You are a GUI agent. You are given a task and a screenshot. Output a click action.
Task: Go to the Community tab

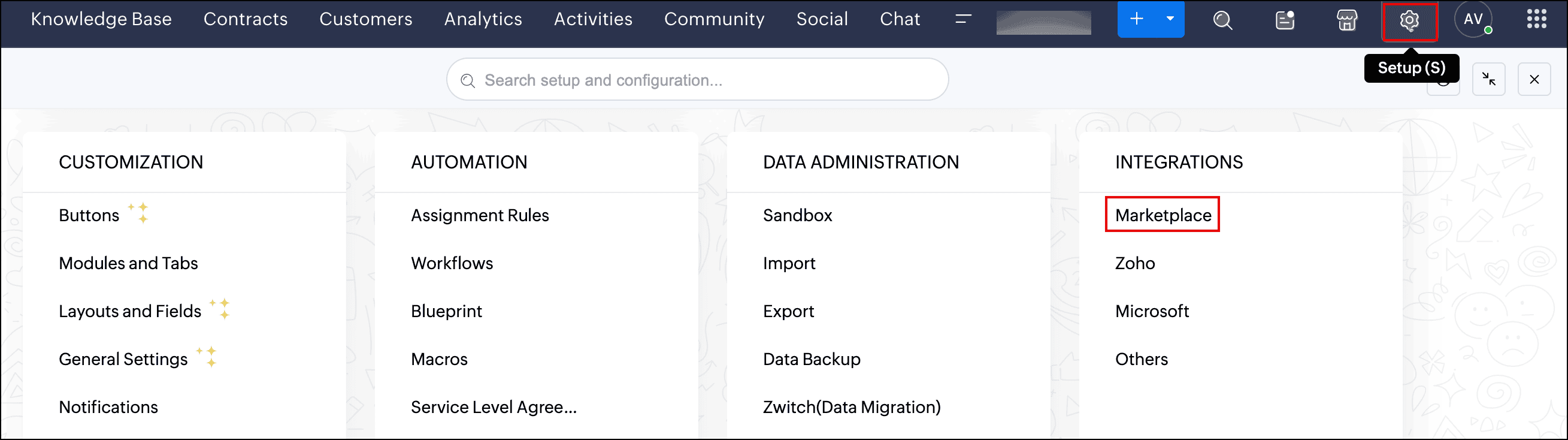[714, 20]
